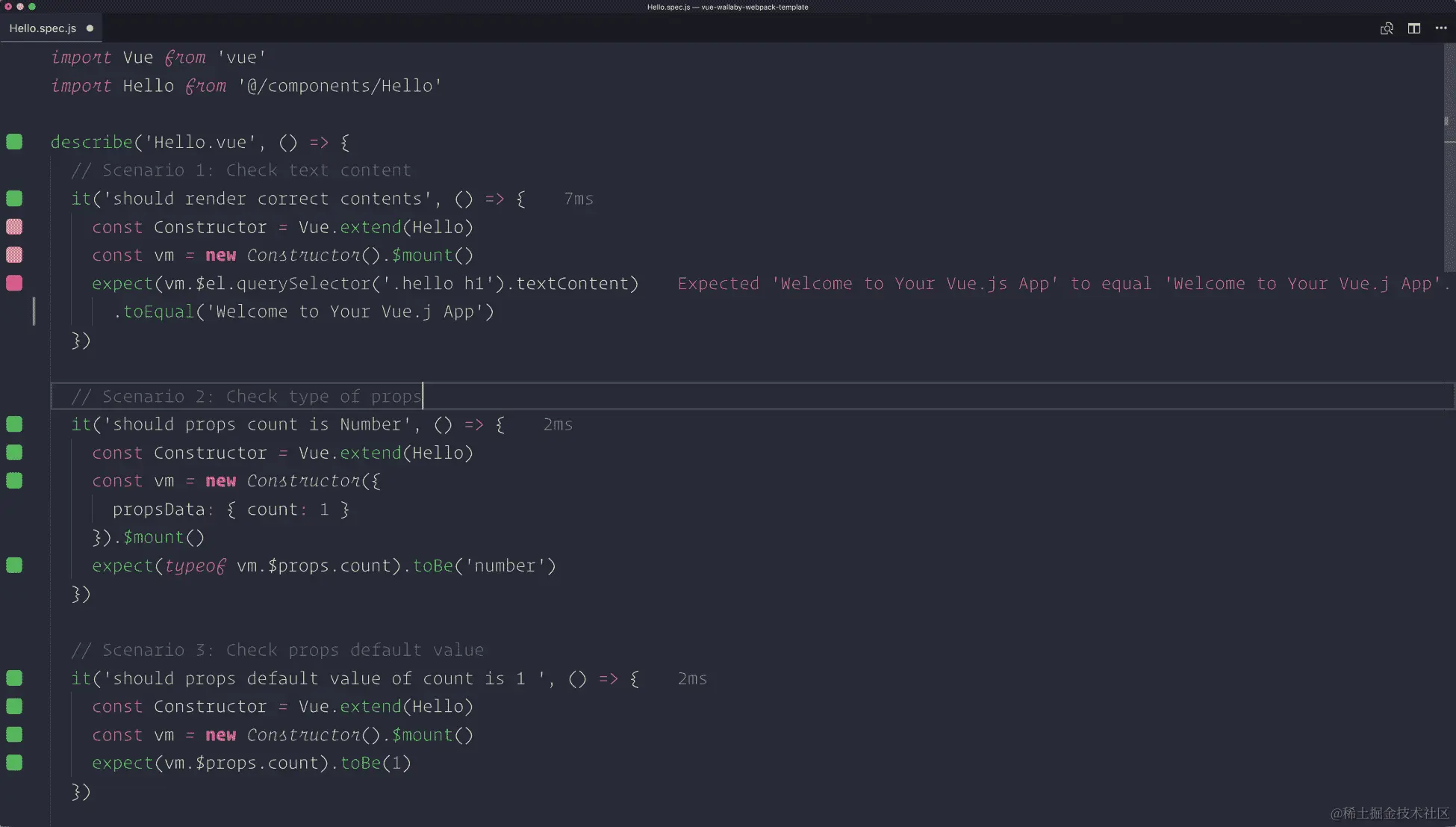Click the Split Editor icon
The image size is (1456, 827).
click(1414, 28)
